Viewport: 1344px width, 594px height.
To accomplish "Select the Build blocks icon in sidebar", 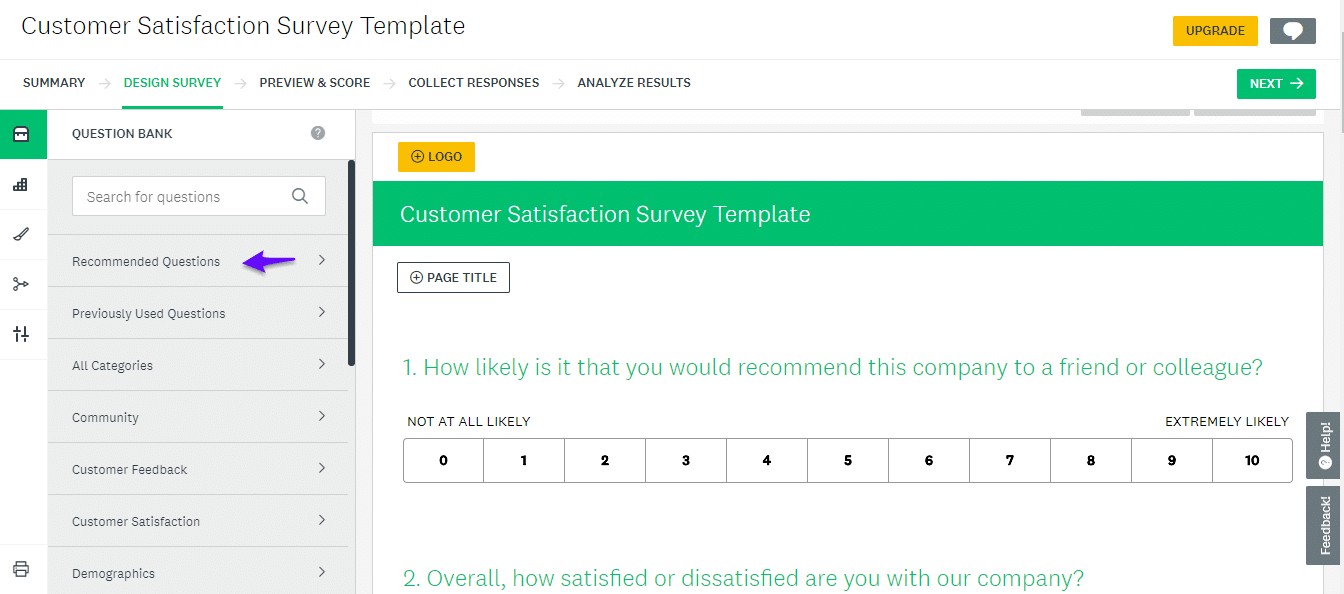I will [22, 184].
